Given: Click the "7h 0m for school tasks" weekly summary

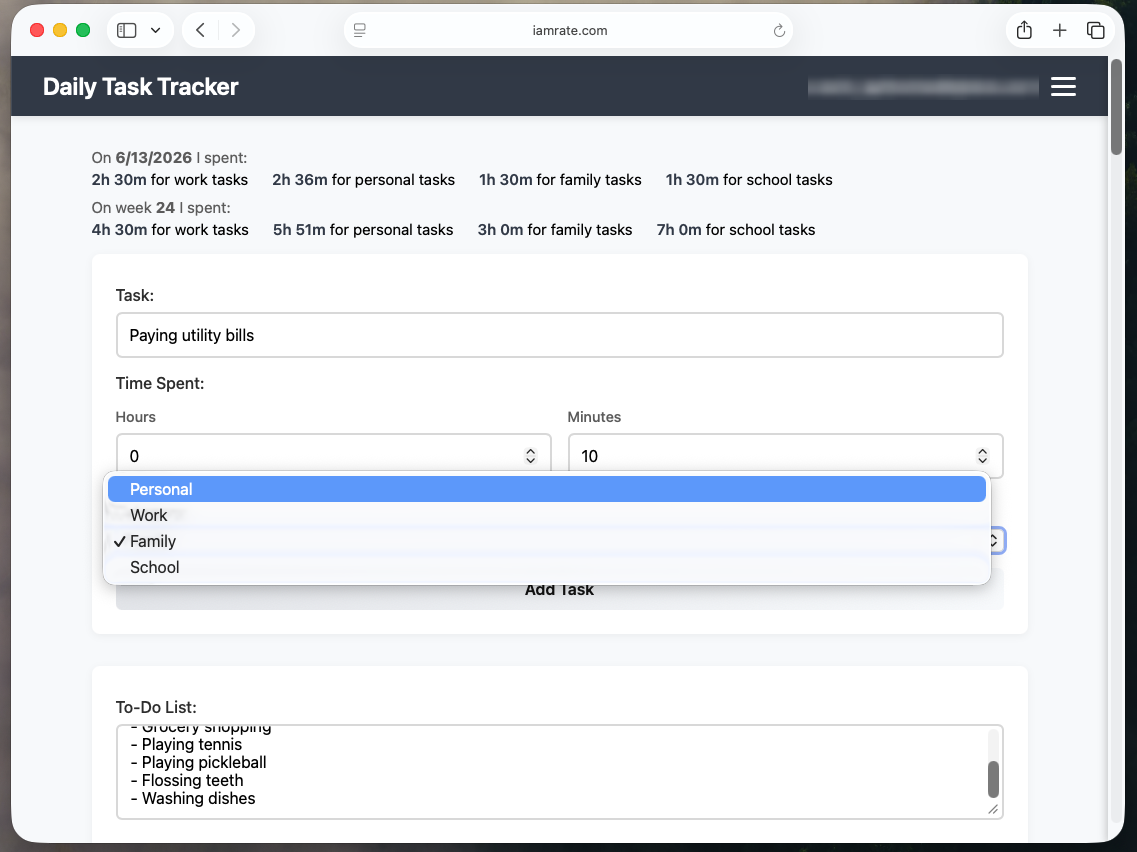Looking at the screenshot, I should point(736,230).
